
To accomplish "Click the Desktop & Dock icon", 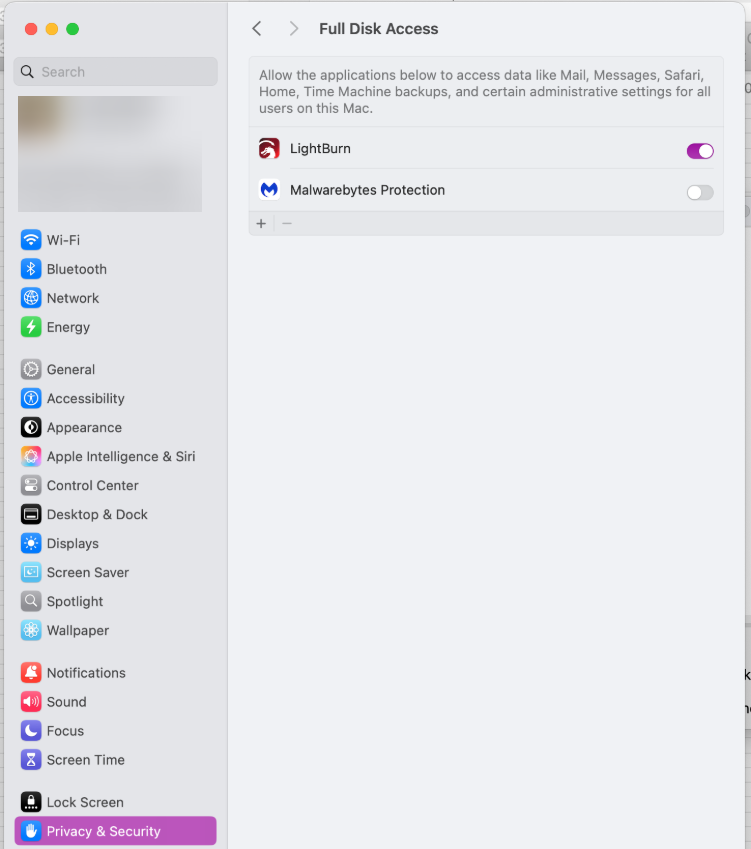I will pos(31,514).
